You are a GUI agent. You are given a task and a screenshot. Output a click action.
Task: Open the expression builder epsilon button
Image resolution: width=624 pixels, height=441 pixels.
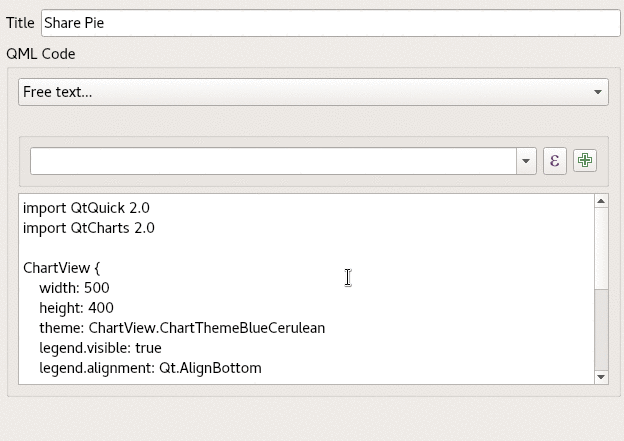click(555, 161)
